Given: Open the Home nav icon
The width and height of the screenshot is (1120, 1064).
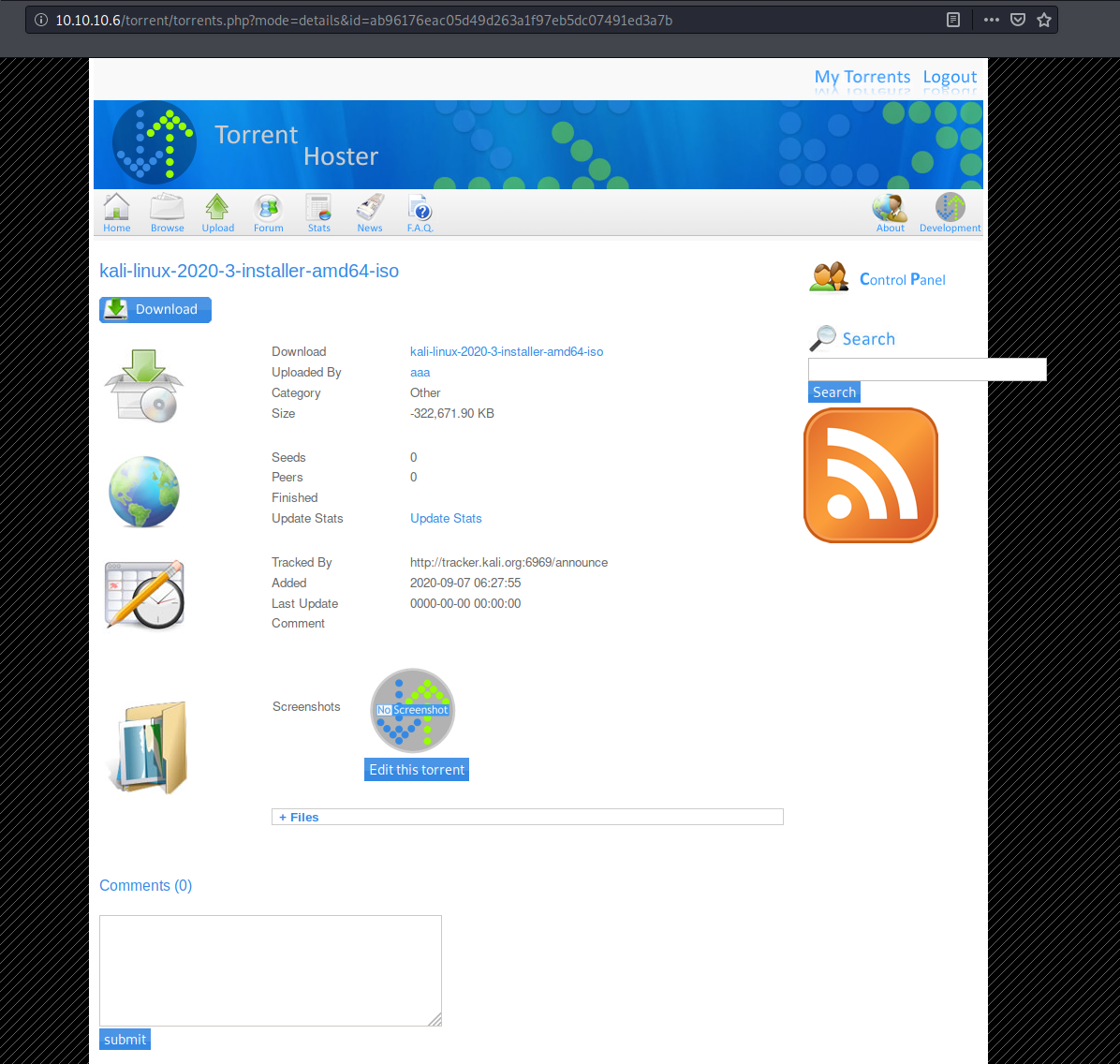Looking at the screenshot, I should tap(116, 213).
